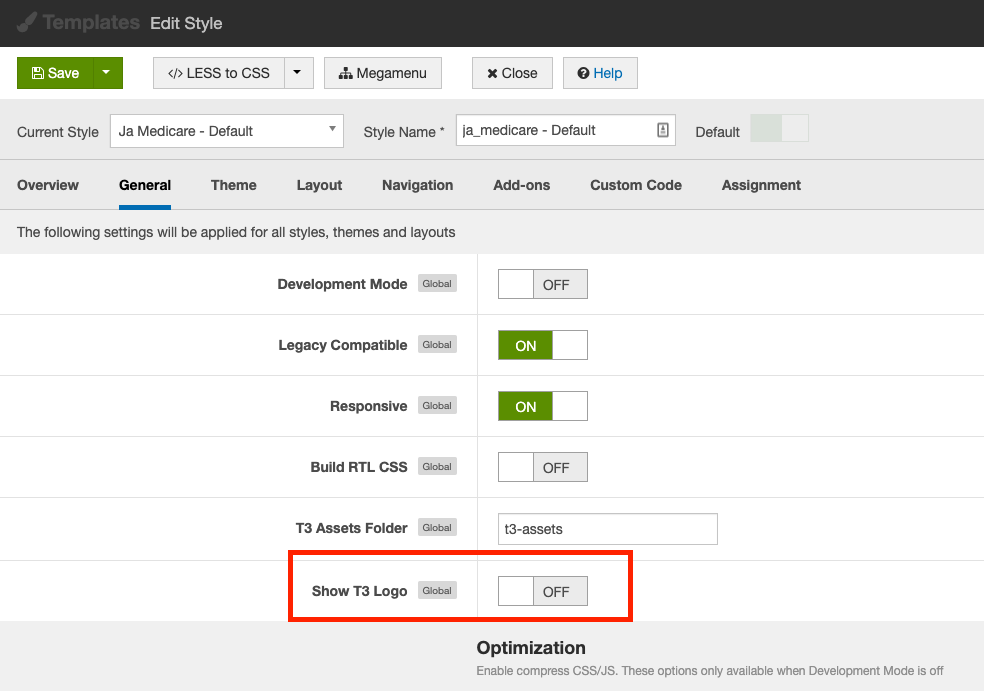This screenshot has width=984, height=691.
Task: Toggle the Default style switch
Action: (x=779, y=128)
